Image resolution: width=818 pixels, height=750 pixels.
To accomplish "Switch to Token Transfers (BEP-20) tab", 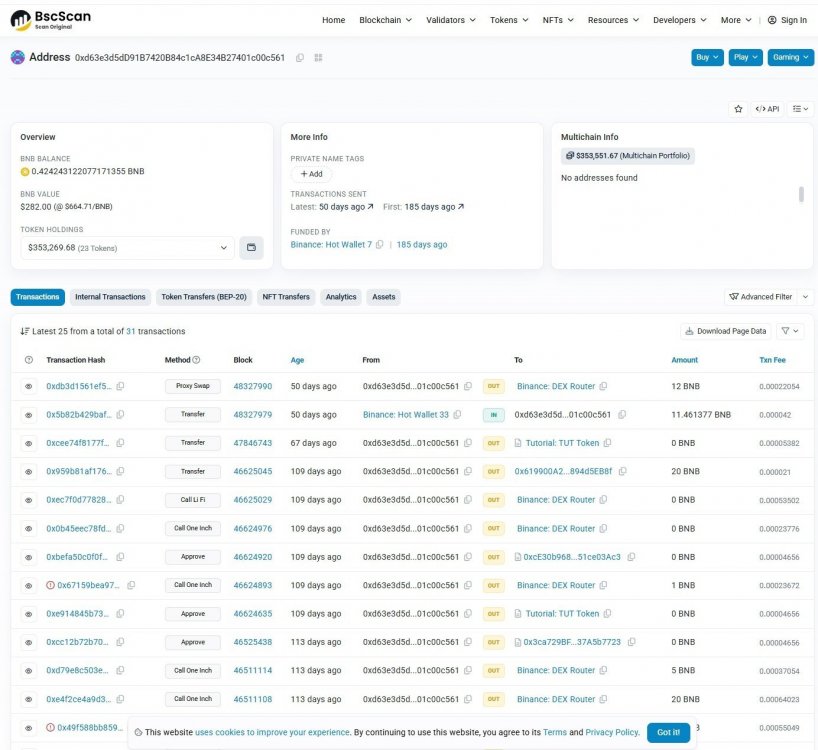I will tap(203, 297).
